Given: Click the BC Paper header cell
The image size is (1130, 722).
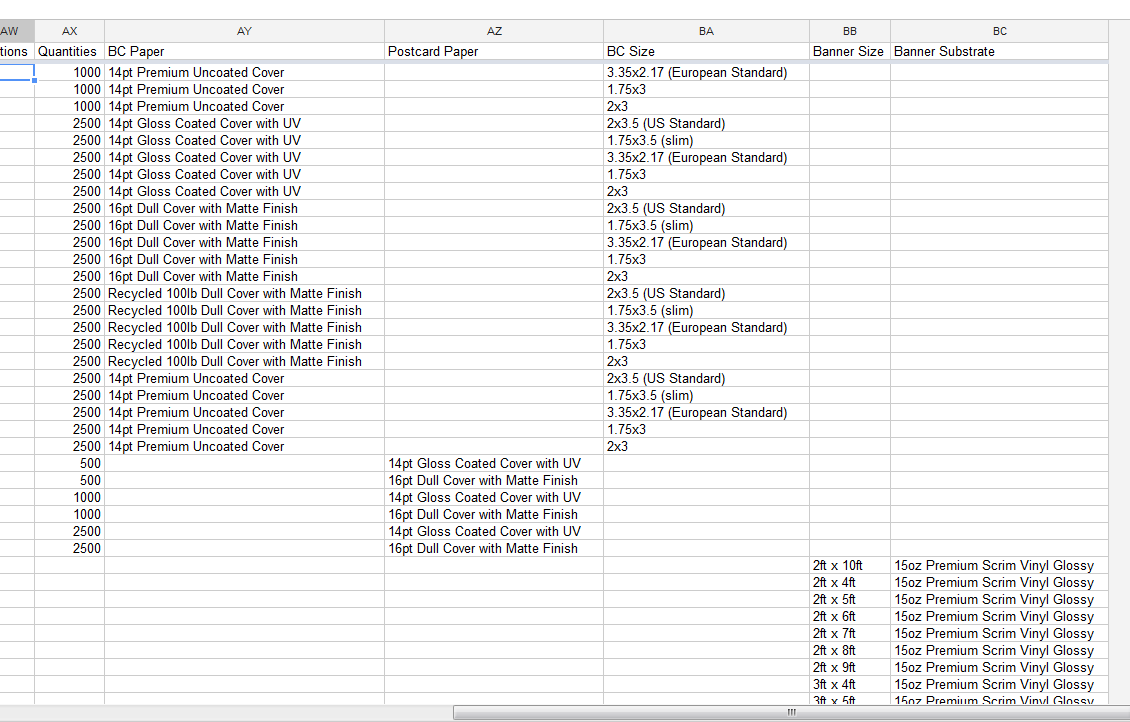Looking at the screenshot, I should pos(244,51).
